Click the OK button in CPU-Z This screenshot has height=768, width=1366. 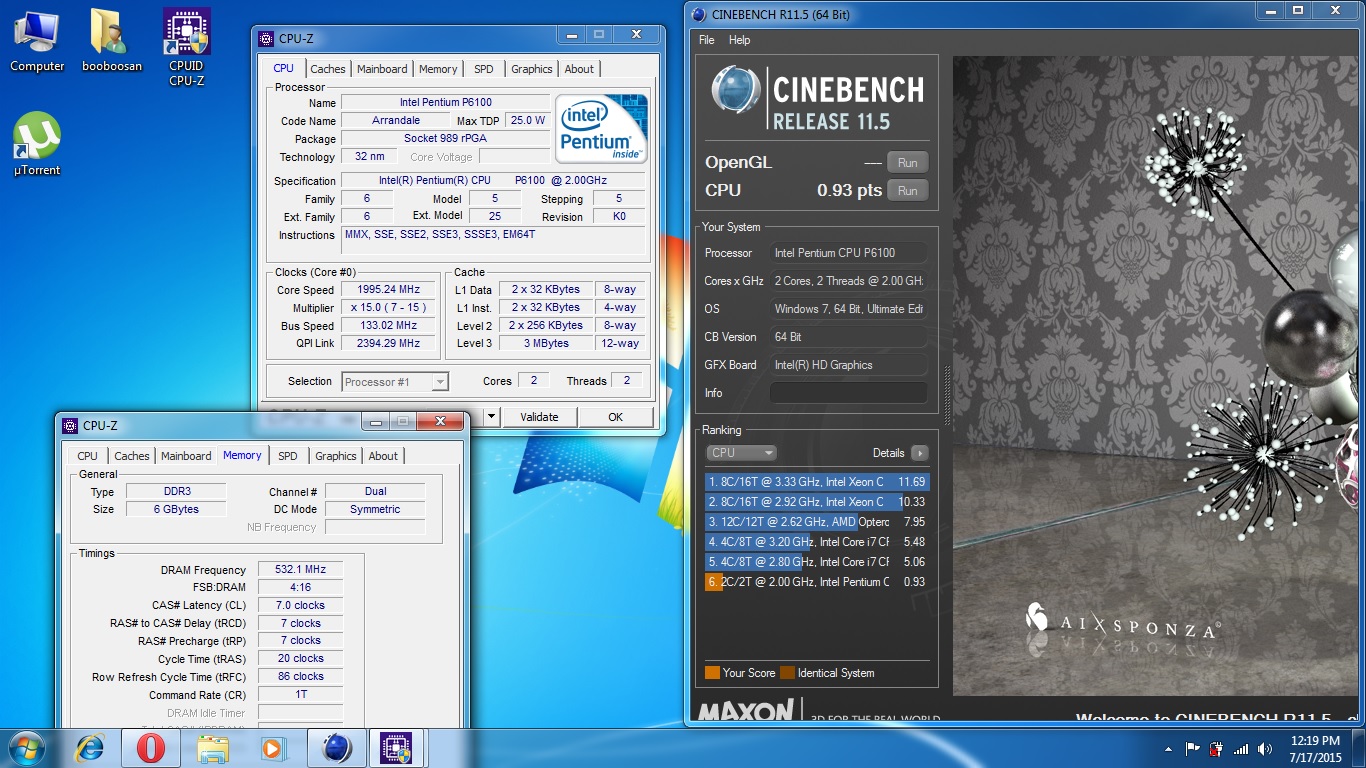point(616,417)
